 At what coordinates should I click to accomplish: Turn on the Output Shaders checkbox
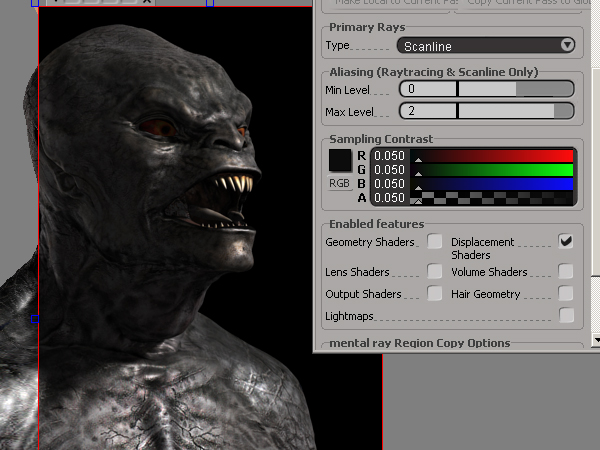click(x=435, y=293)
